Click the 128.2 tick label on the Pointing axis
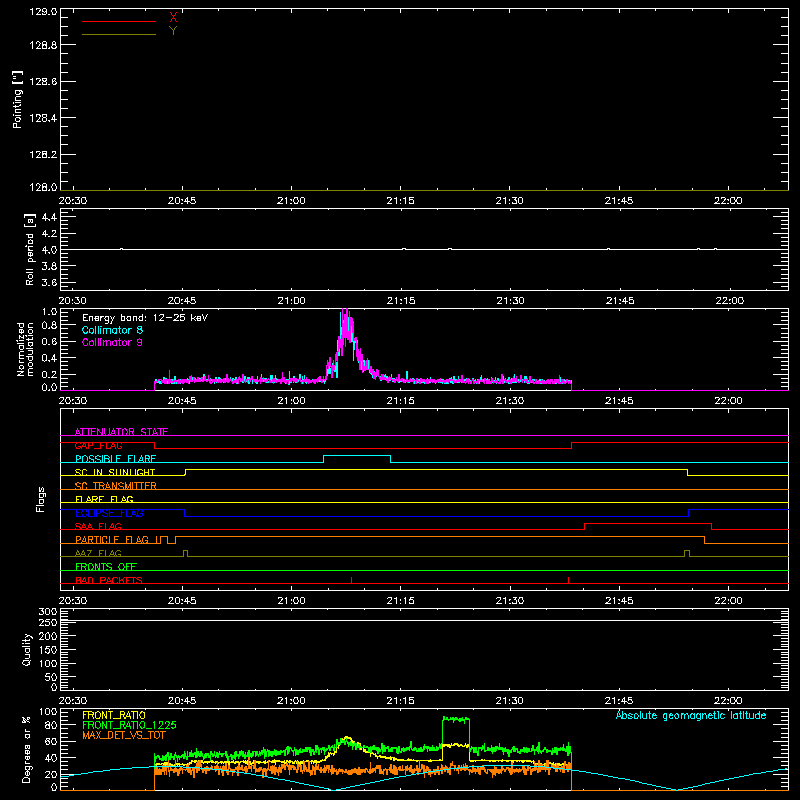 click(x=43, y=155)
